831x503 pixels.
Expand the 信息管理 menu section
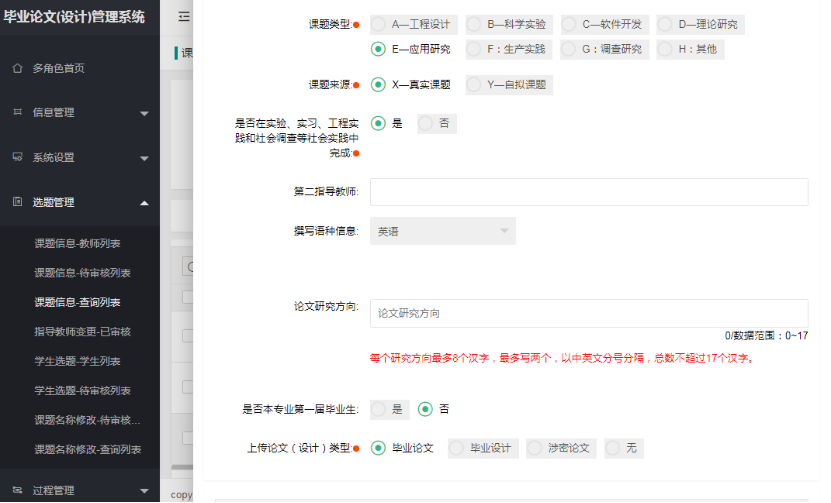point(144,114)
